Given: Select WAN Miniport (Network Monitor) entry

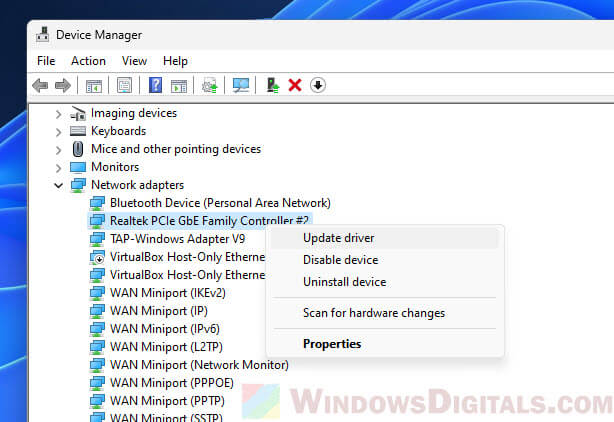Looking at the screenshot, I should pos(199,365).
